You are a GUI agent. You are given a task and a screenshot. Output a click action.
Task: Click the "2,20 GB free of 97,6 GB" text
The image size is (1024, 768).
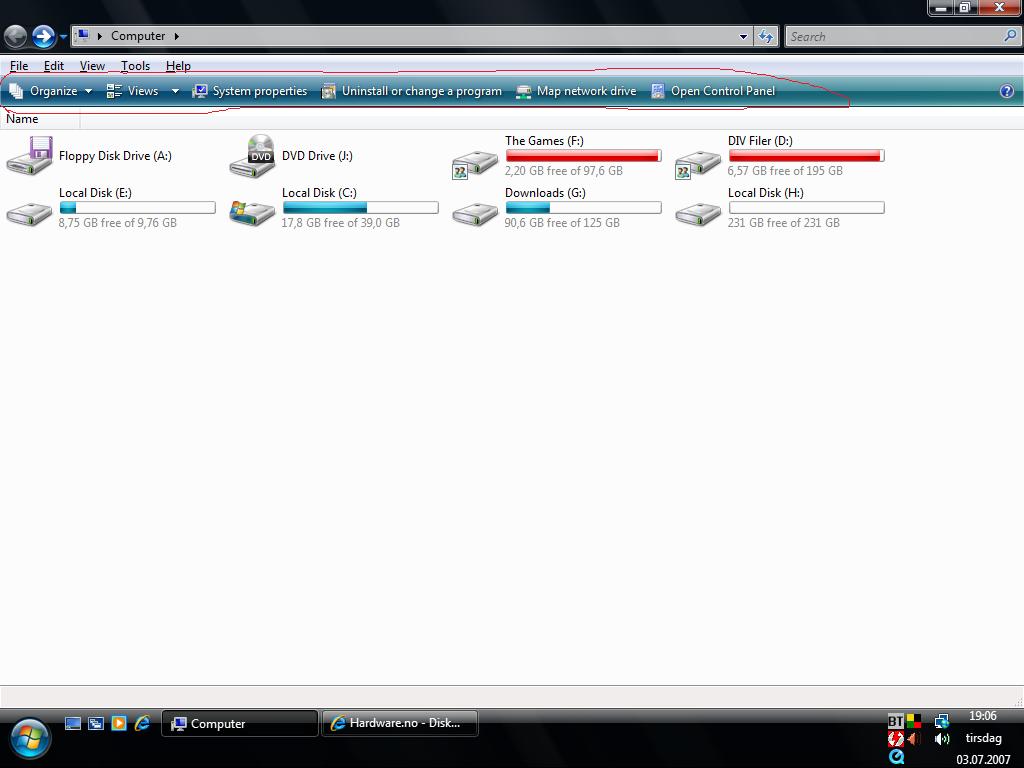(564, 171)
